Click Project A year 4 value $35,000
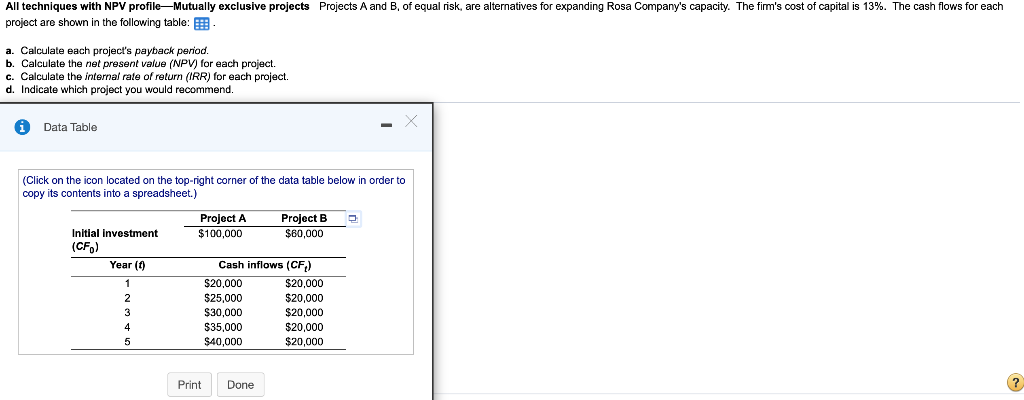Image resolution: width=1024 pixels, height=400 pixels. pos(223,327)
